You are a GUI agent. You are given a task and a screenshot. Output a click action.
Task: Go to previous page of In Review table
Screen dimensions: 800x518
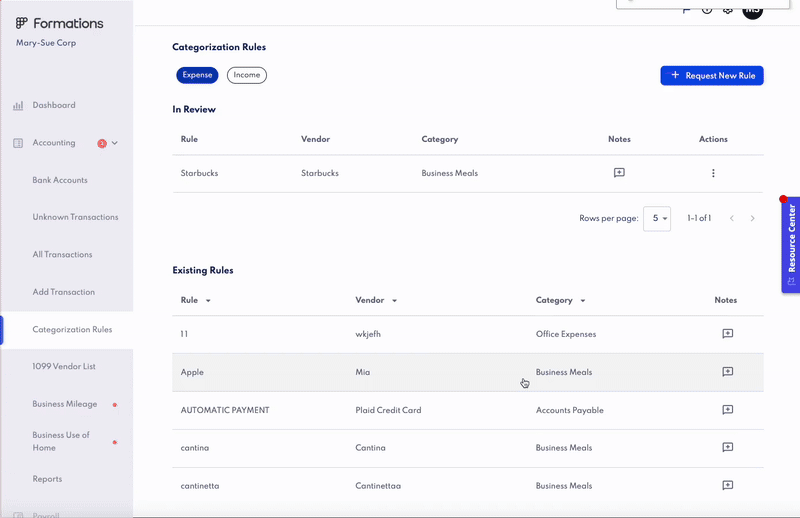(732, 218)
